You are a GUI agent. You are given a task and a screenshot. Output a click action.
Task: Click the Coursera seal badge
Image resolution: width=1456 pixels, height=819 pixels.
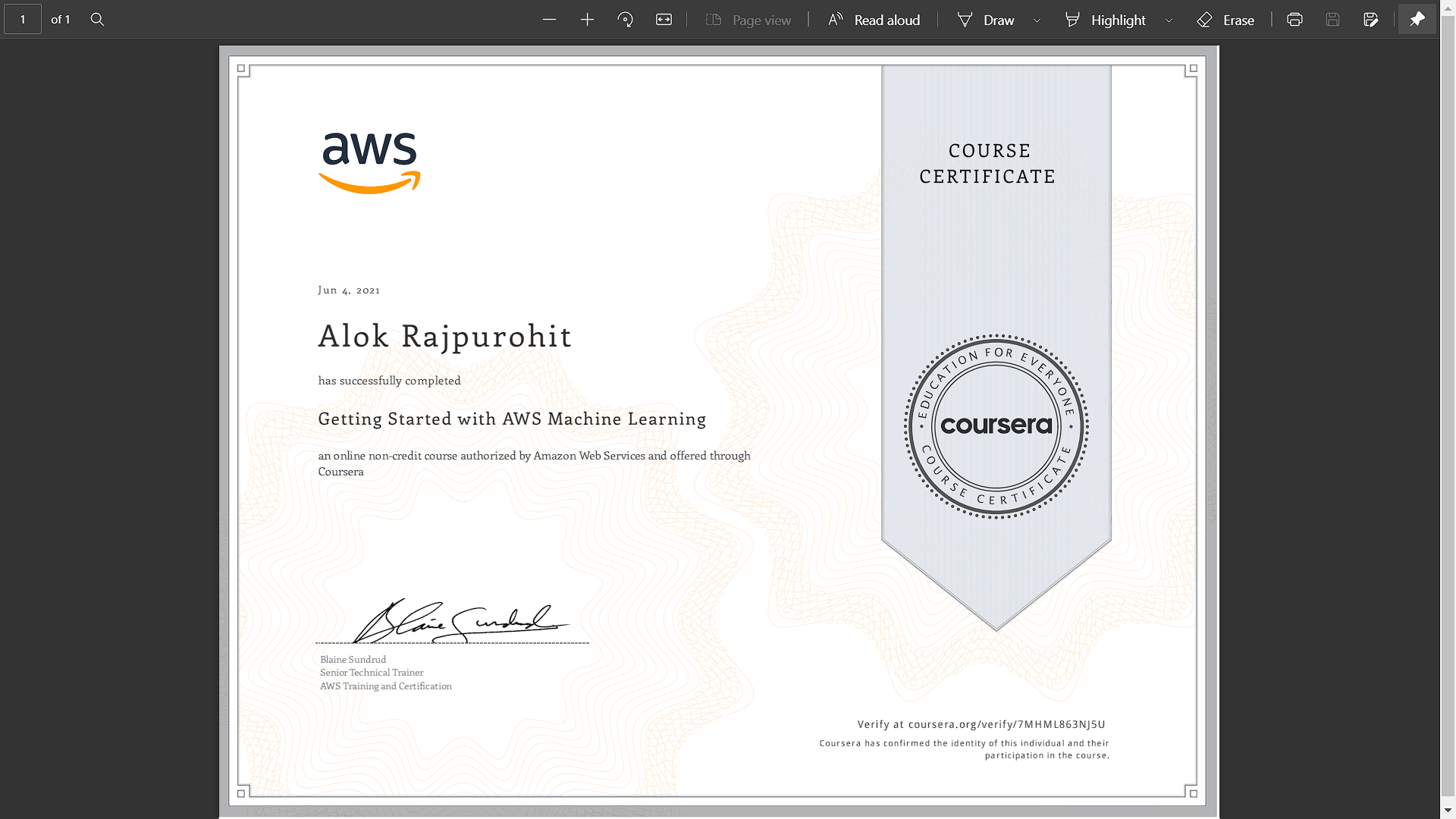(996, 426)
